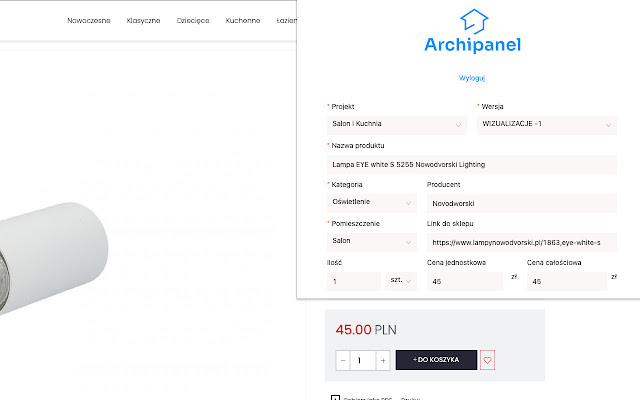Viewport: 640px width, 400px height.
Task: Open the Wersja dropdown showing WIZUALIZACJE - 1
Action: point(547,124)
